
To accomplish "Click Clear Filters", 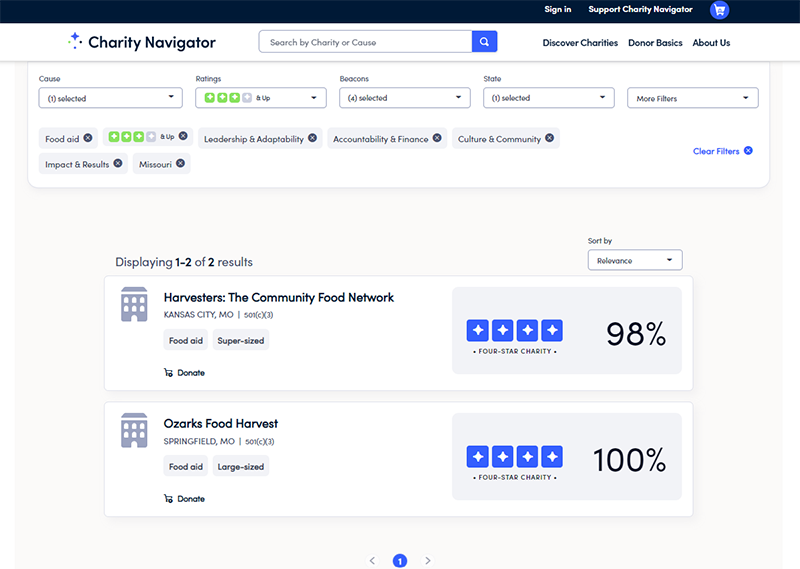I will [722, 151].
